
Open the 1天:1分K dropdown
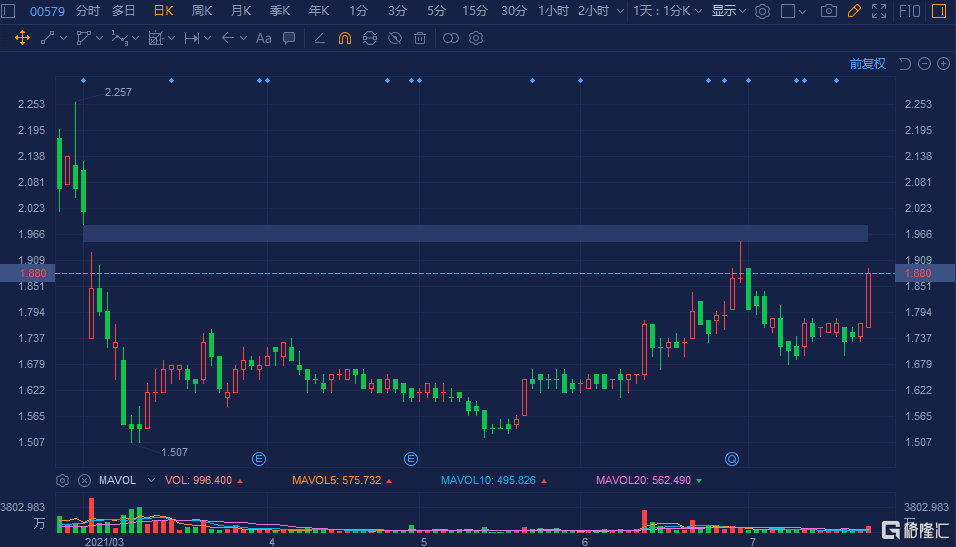click(668, 11)
